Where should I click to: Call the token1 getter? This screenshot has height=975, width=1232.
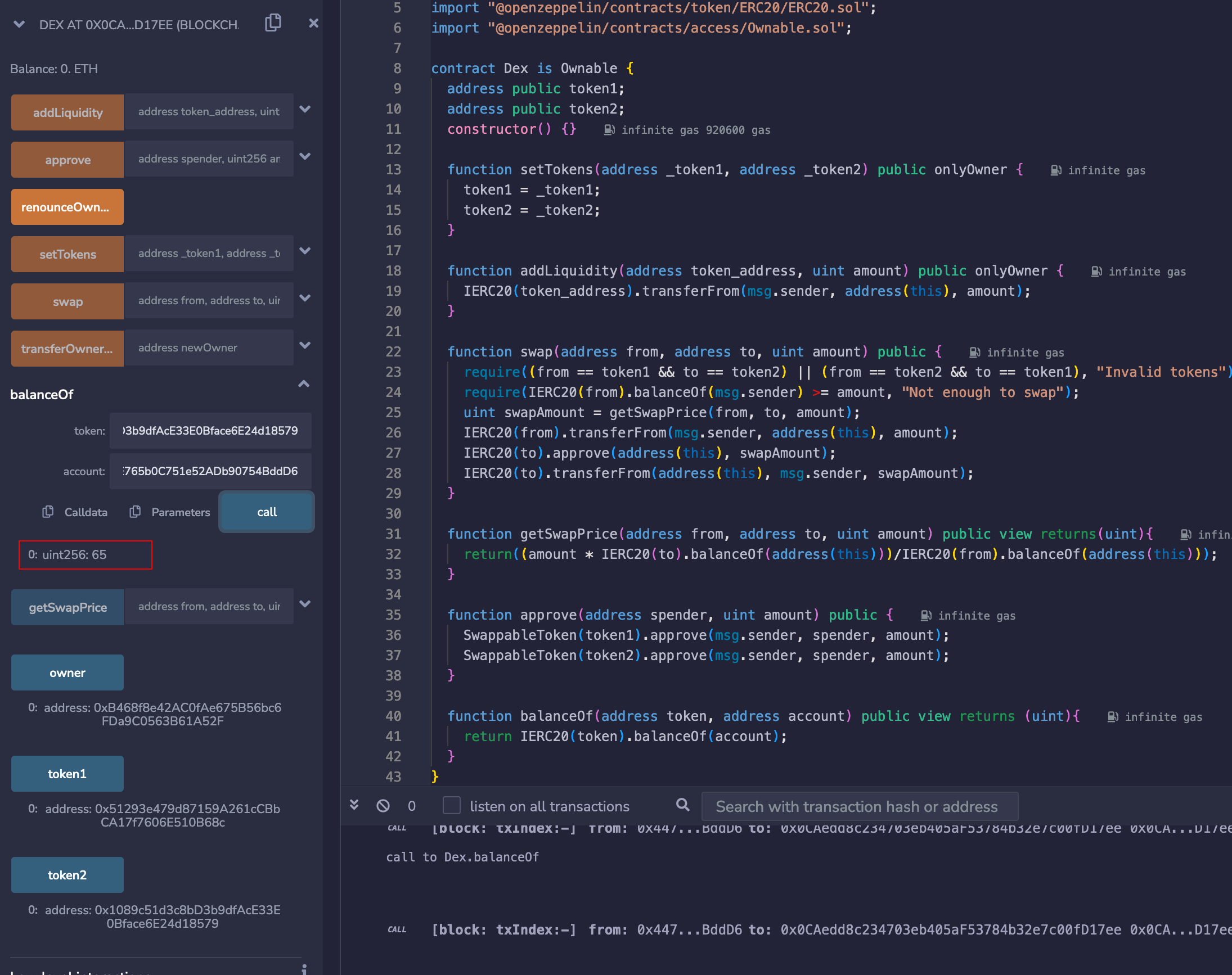(68, 774)
